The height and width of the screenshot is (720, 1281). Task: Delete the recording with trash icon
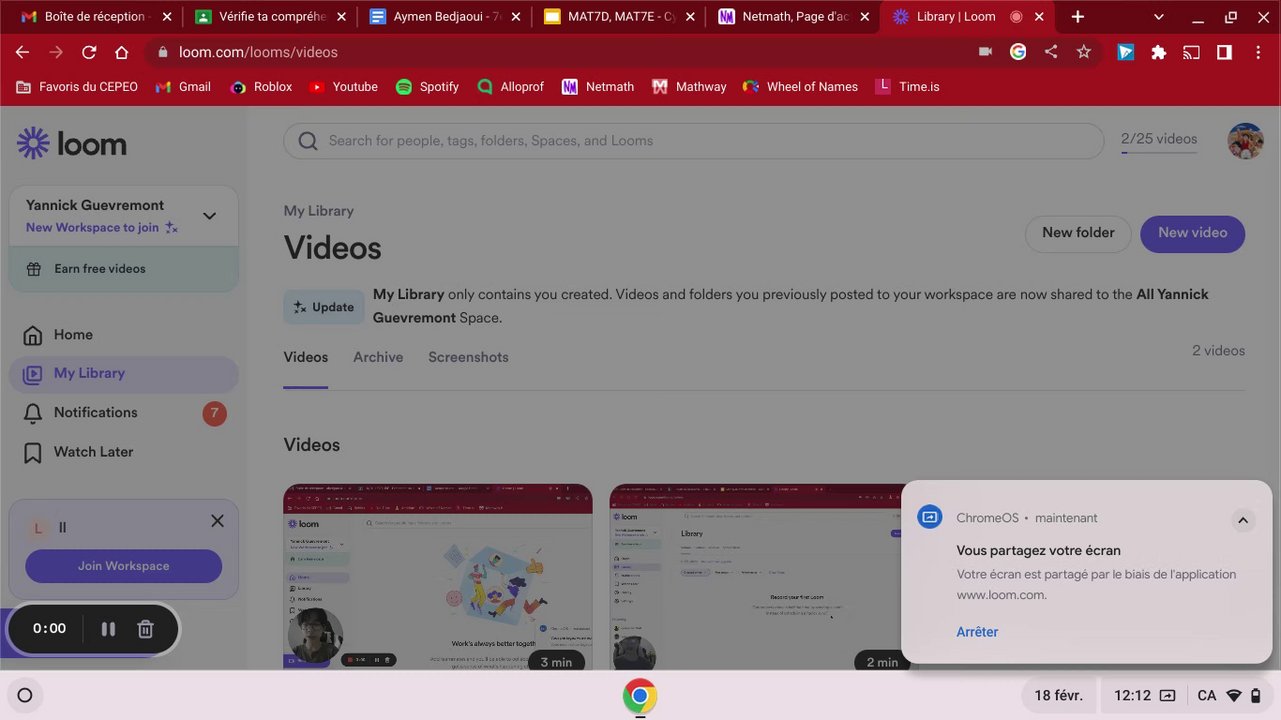(145, 629)
